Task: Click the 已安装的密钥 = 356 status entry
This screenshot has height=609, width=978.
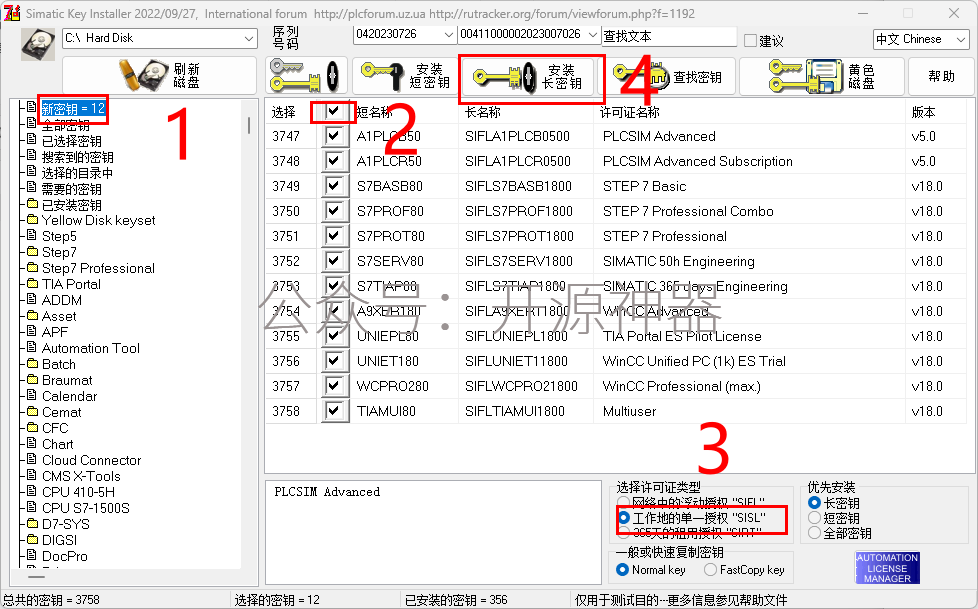Action: (x=456, y=600)
